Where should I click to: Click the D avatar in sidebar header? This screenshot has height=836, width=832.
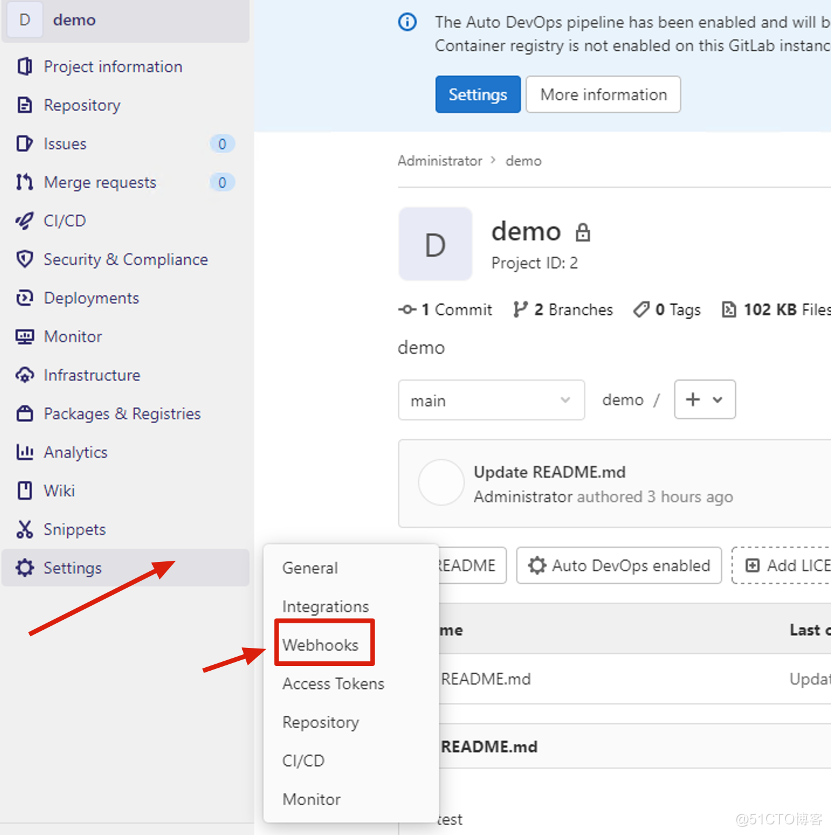pos(25,20)
